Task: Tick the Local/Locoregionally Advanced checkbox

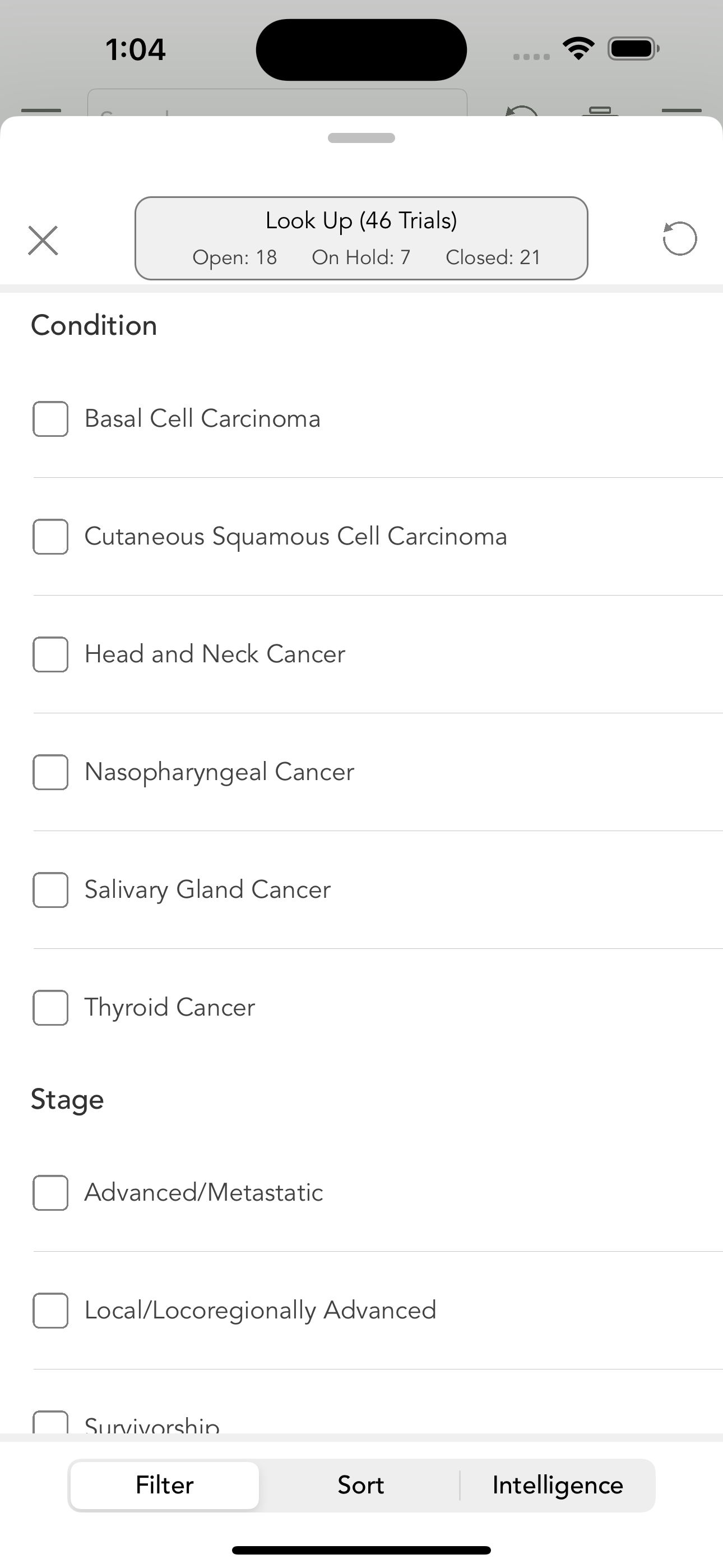Action: (x=50, y=1310)
